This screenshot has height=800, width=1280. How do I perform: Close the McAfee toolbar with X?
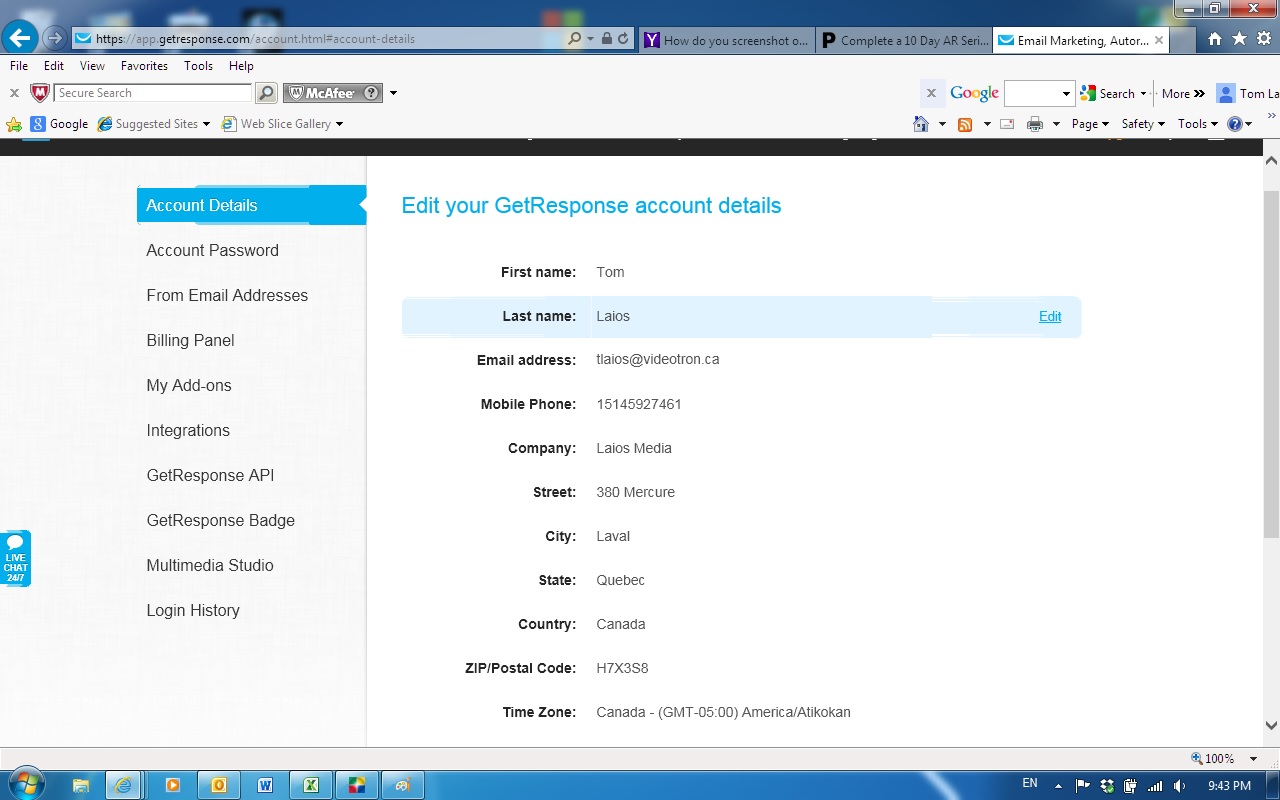[14, 93]
